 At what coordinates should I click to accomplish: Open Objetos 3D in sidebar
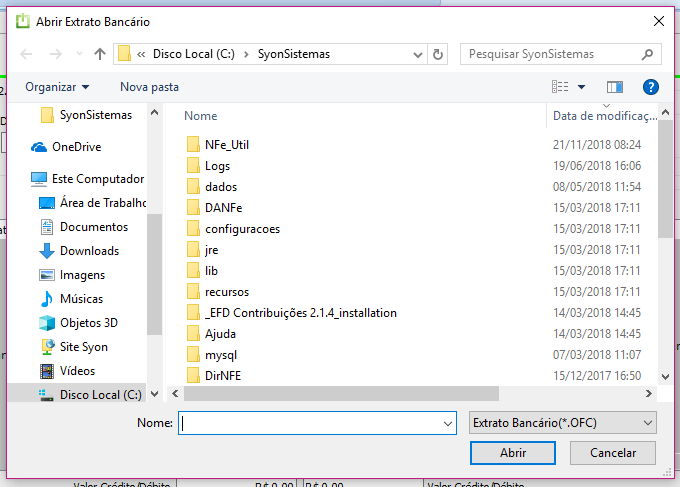pyautogui.click(x=89, y=323)
